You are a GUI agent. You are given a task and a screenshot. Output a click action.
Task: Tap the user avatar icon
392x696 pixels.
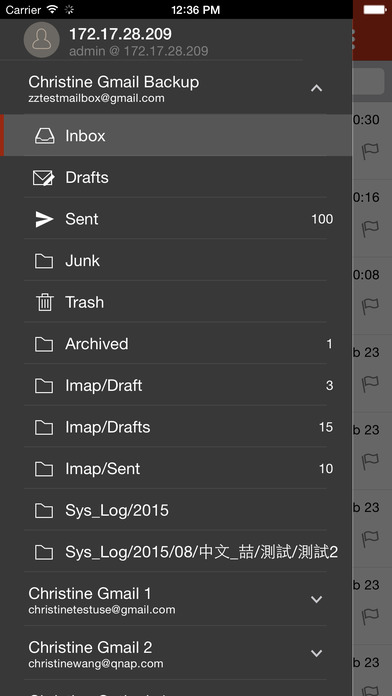[x=41, y=40]
